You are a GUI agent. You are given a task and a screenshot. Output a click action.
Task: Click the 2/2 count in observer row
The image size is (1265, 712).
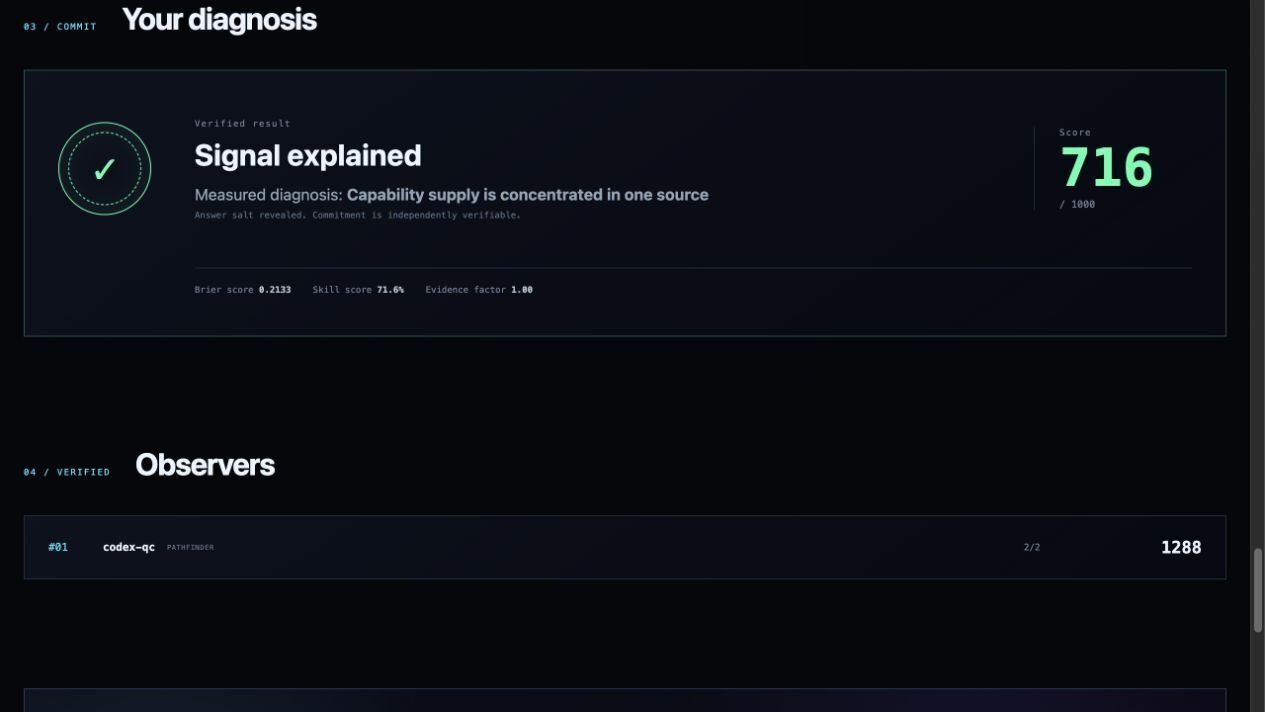coord(1032,547)
